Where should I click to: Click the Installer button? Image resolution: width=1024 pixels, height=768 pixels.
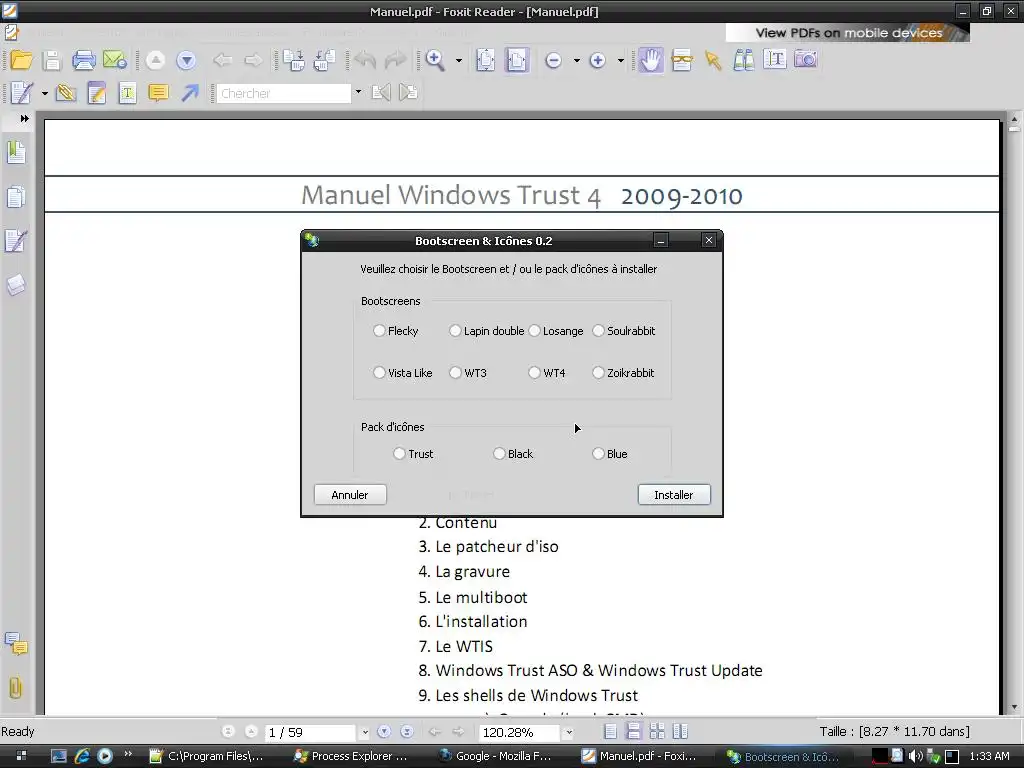(674, 494)
